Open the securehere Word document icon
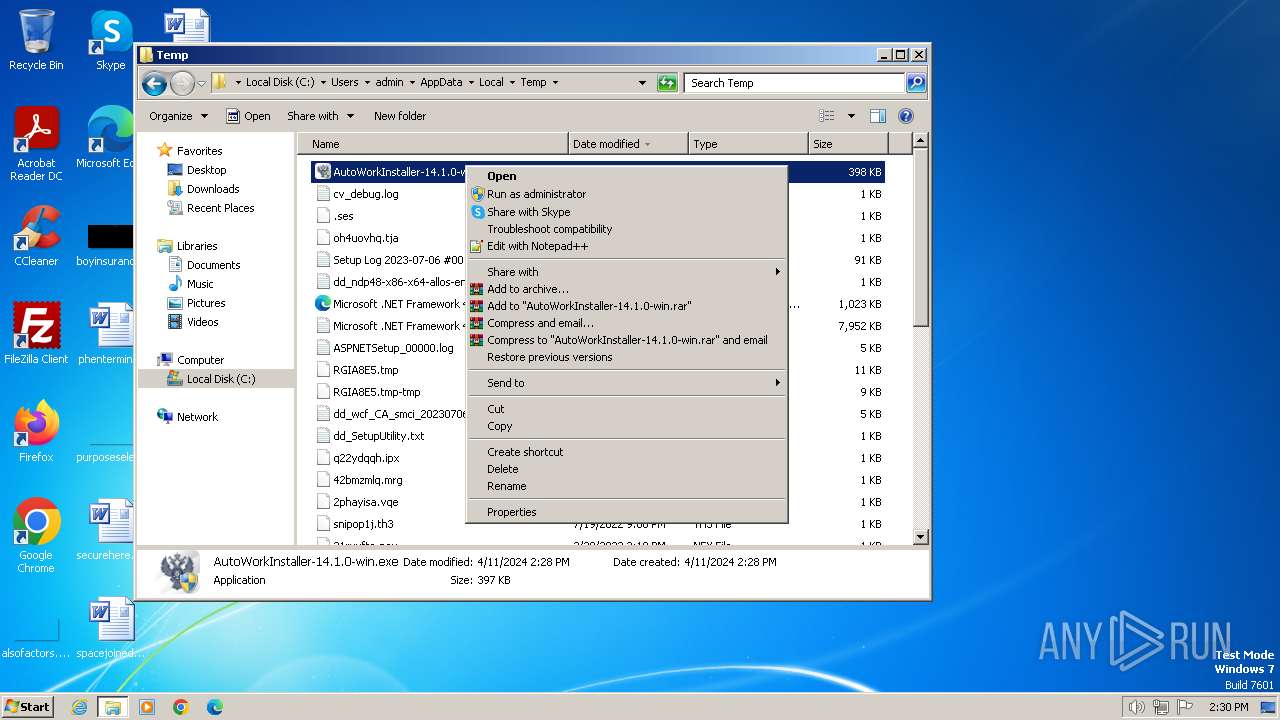 110,529
